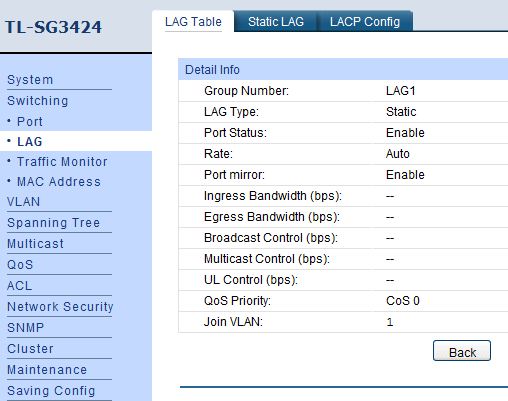Open the ACL menu

[20, 286]
